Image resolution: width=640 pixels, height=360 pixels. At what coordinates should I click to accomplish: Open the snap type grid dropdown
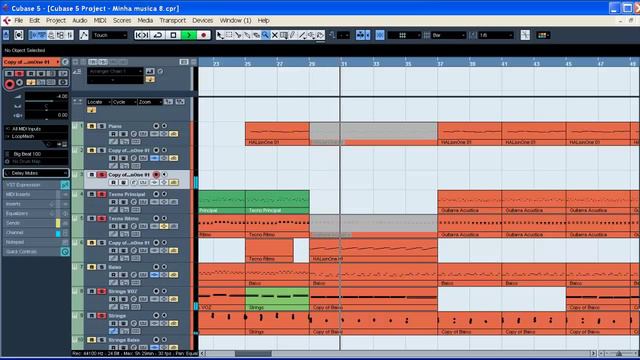click(x=404, y=36)
